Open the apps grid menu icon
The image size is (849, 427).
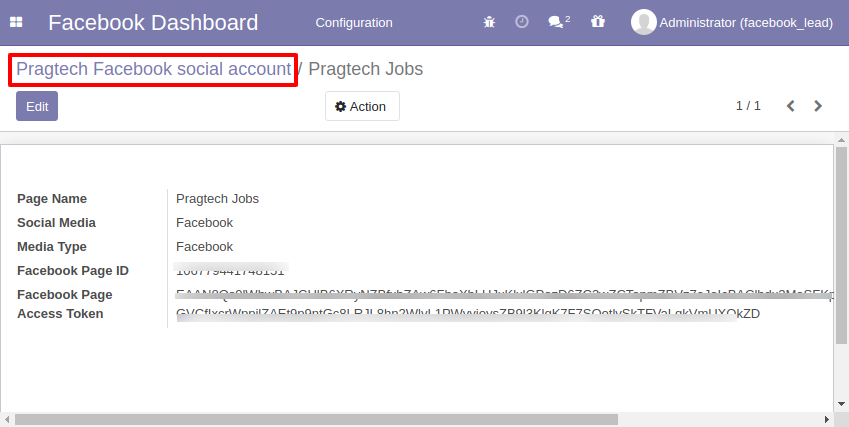click(16, 22)
